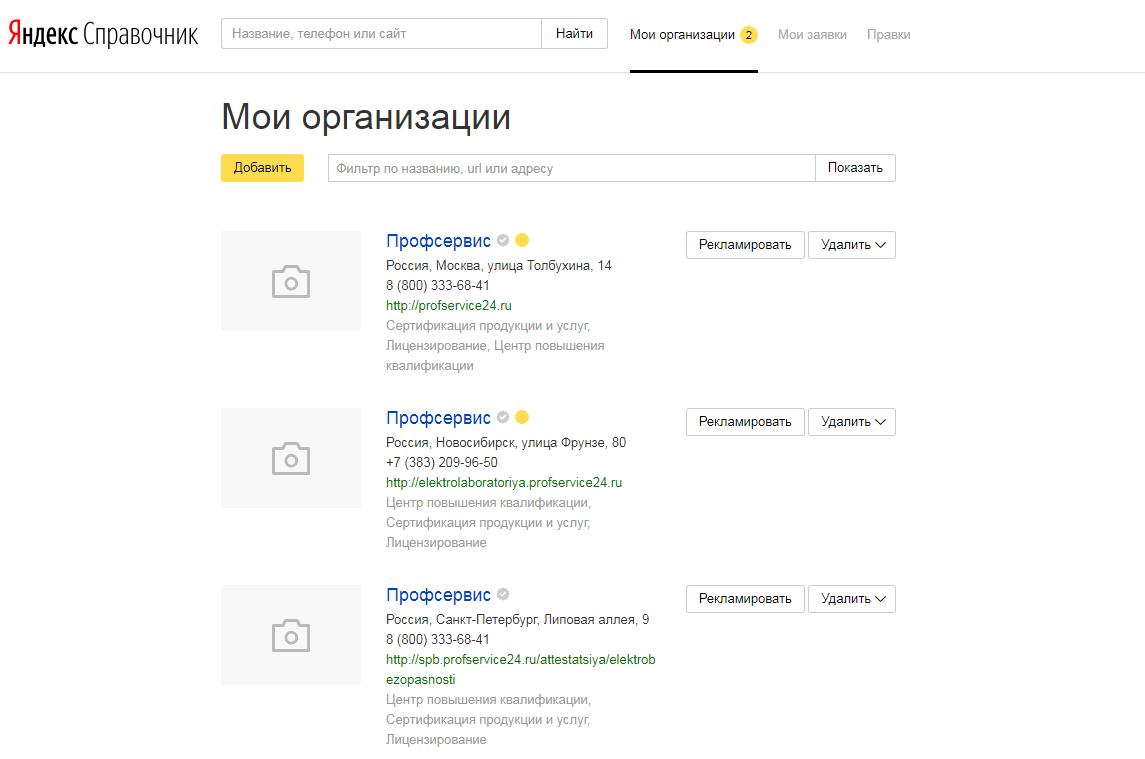Click the phone number +7 (383) 209-96-50
The height and width of the screenshot is (759, 1145).
click(442, 462)
